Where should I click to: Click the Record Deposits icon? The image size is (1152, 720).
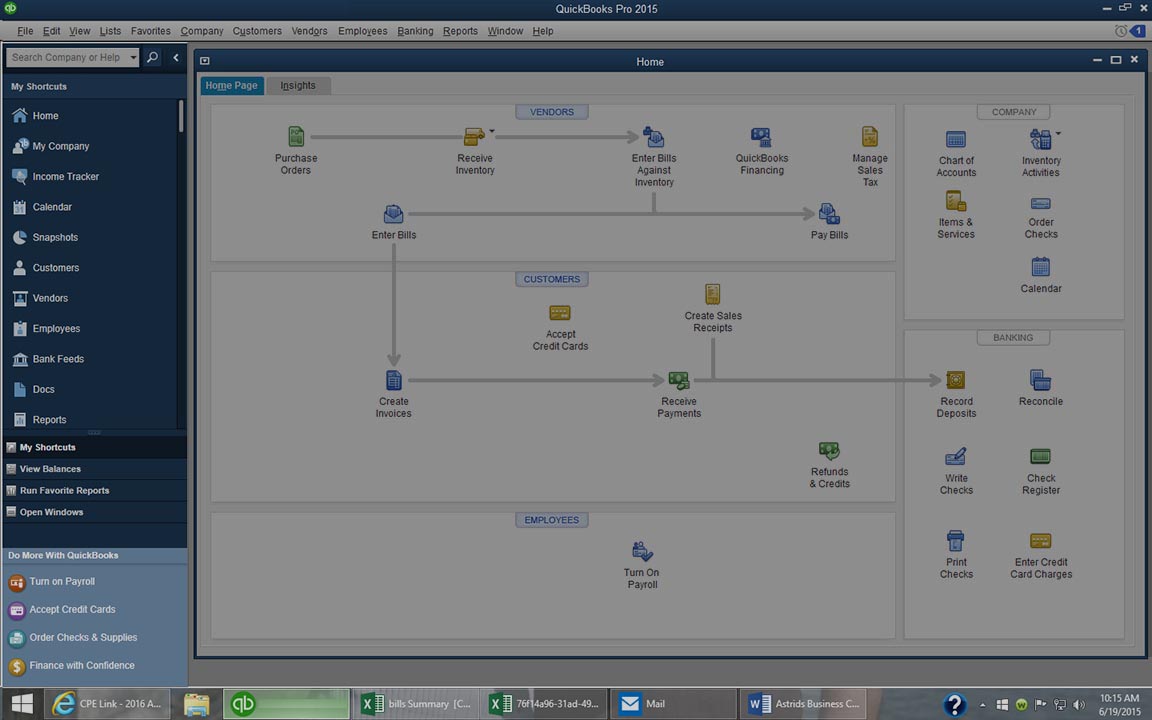[956, 381]
